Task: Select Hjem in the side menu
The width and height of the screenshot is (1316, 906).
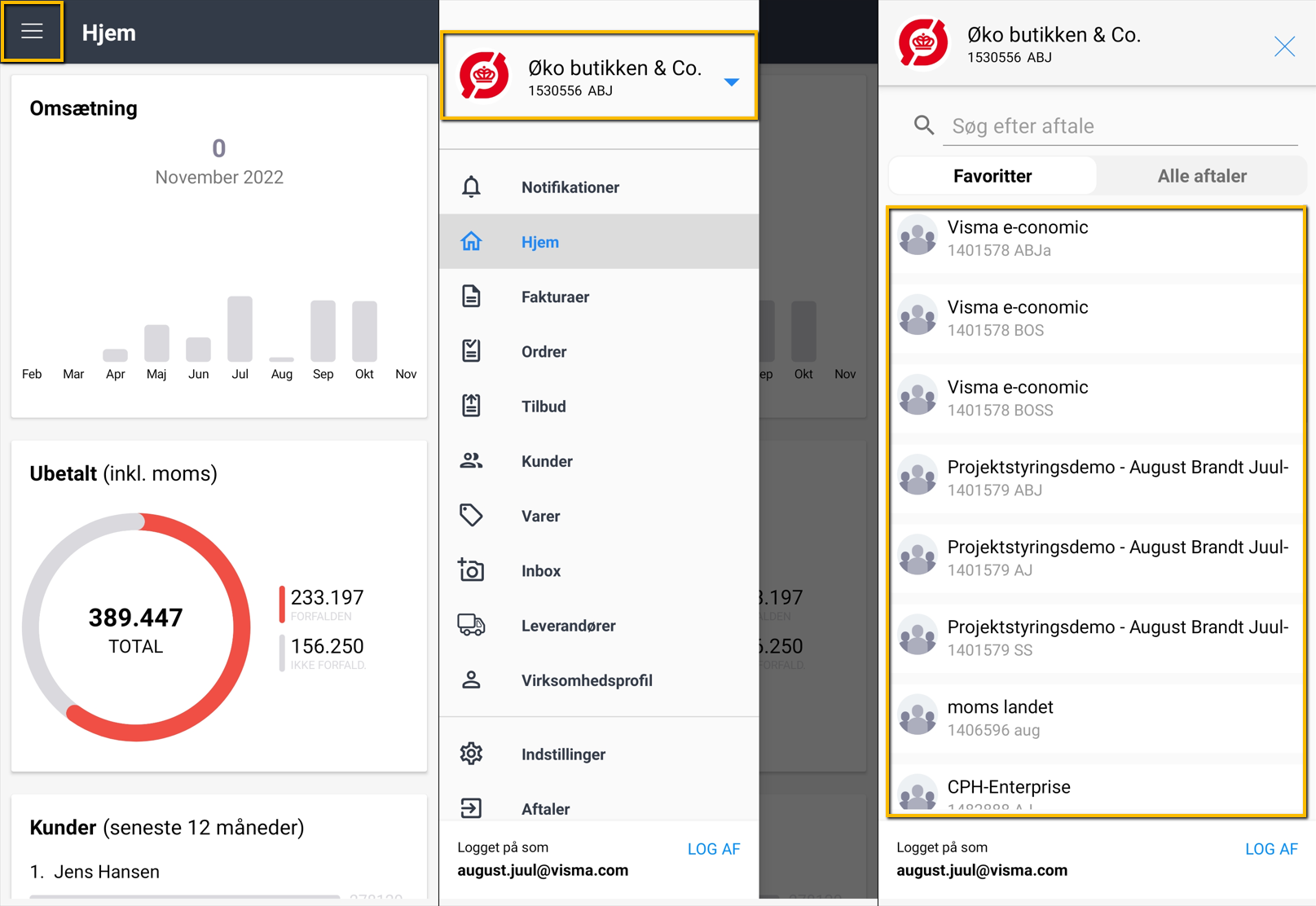Action: pos(599,241)
